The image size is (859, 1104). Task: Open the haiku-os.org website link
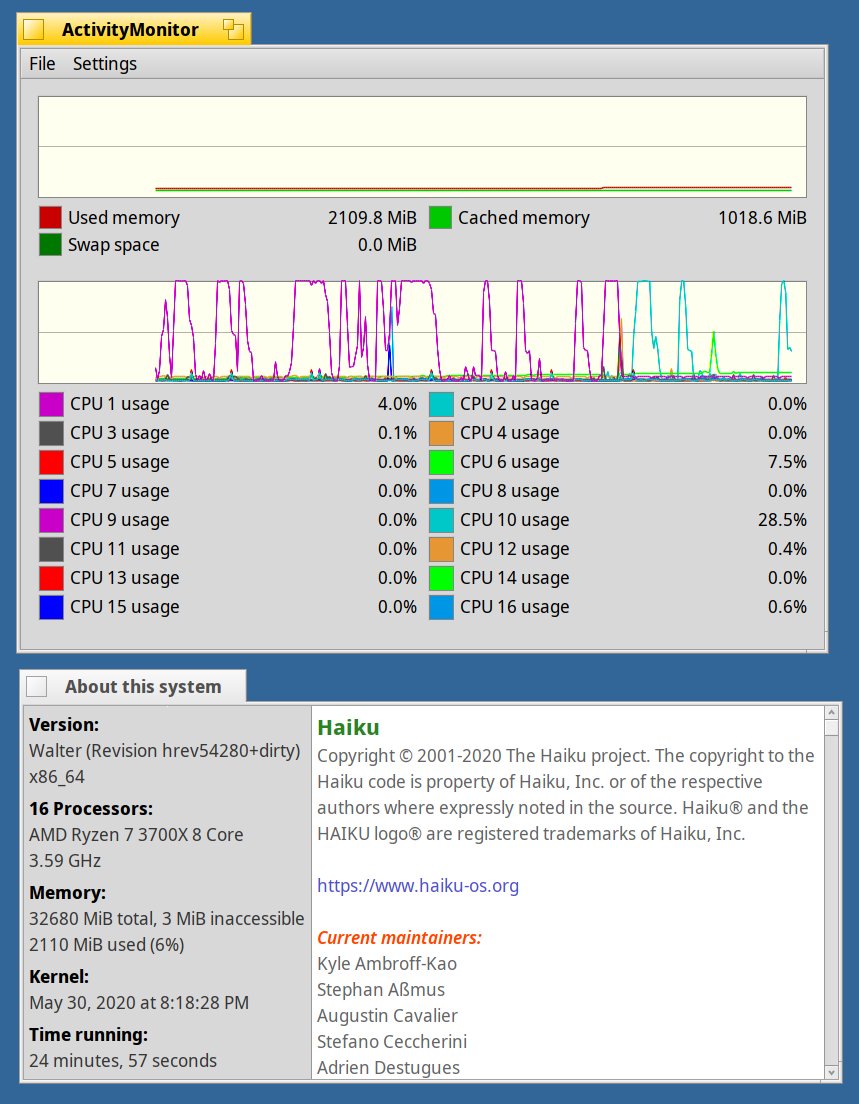click(x=418, y=886)
